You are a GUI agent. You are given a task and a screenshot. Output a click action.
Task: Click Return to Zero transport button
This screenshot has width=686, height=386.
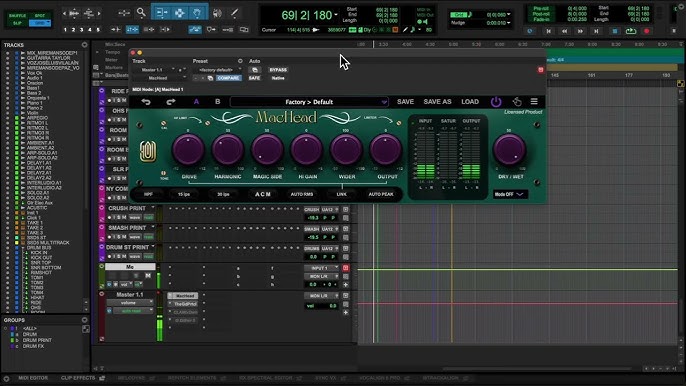pos(548,31)
